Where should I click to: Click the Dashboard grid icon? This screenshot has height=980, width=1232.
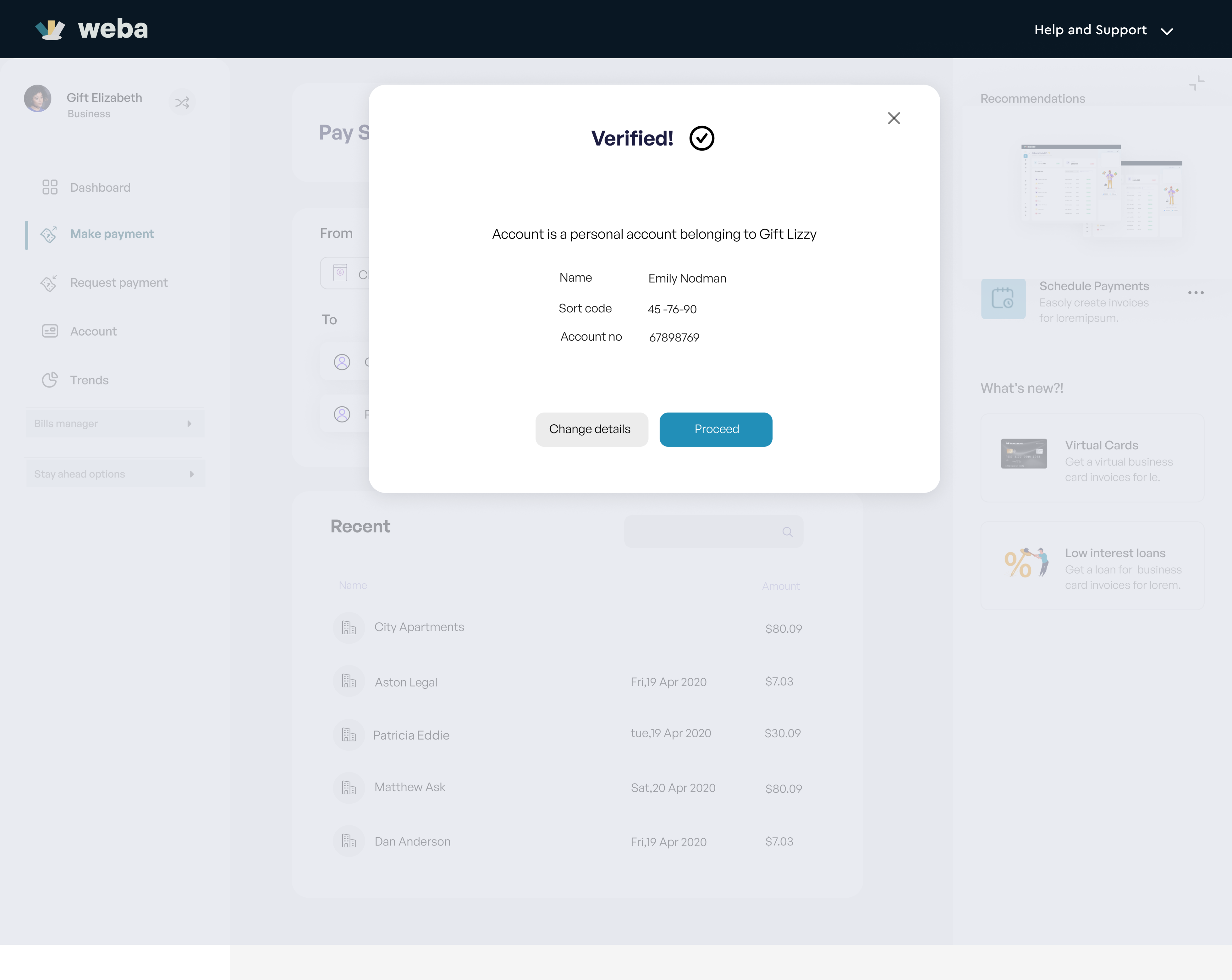click(50, 187)
